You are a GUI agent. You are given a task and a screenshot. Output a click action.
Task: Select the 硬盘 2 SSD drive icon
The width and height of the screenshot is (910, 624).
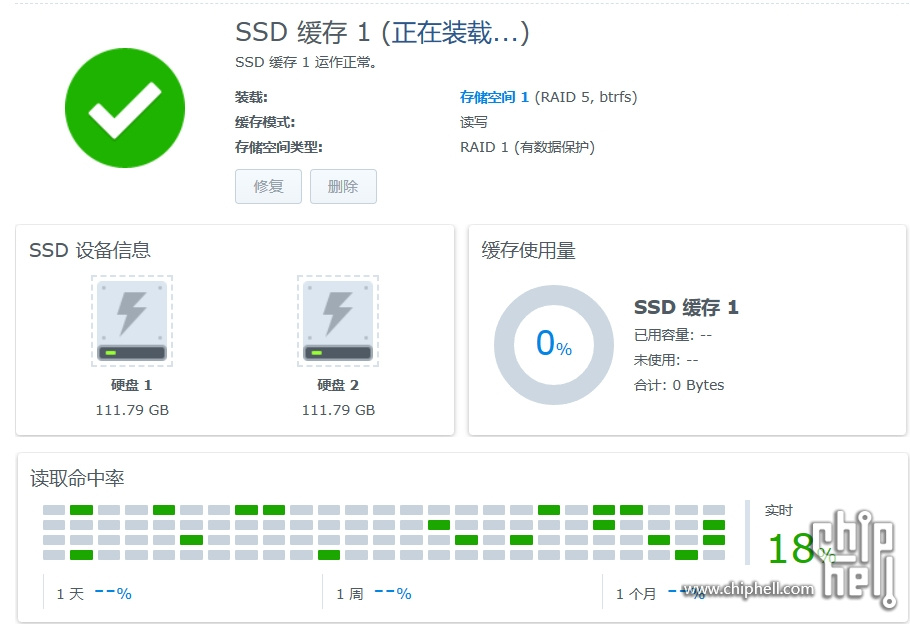point(338,321)
